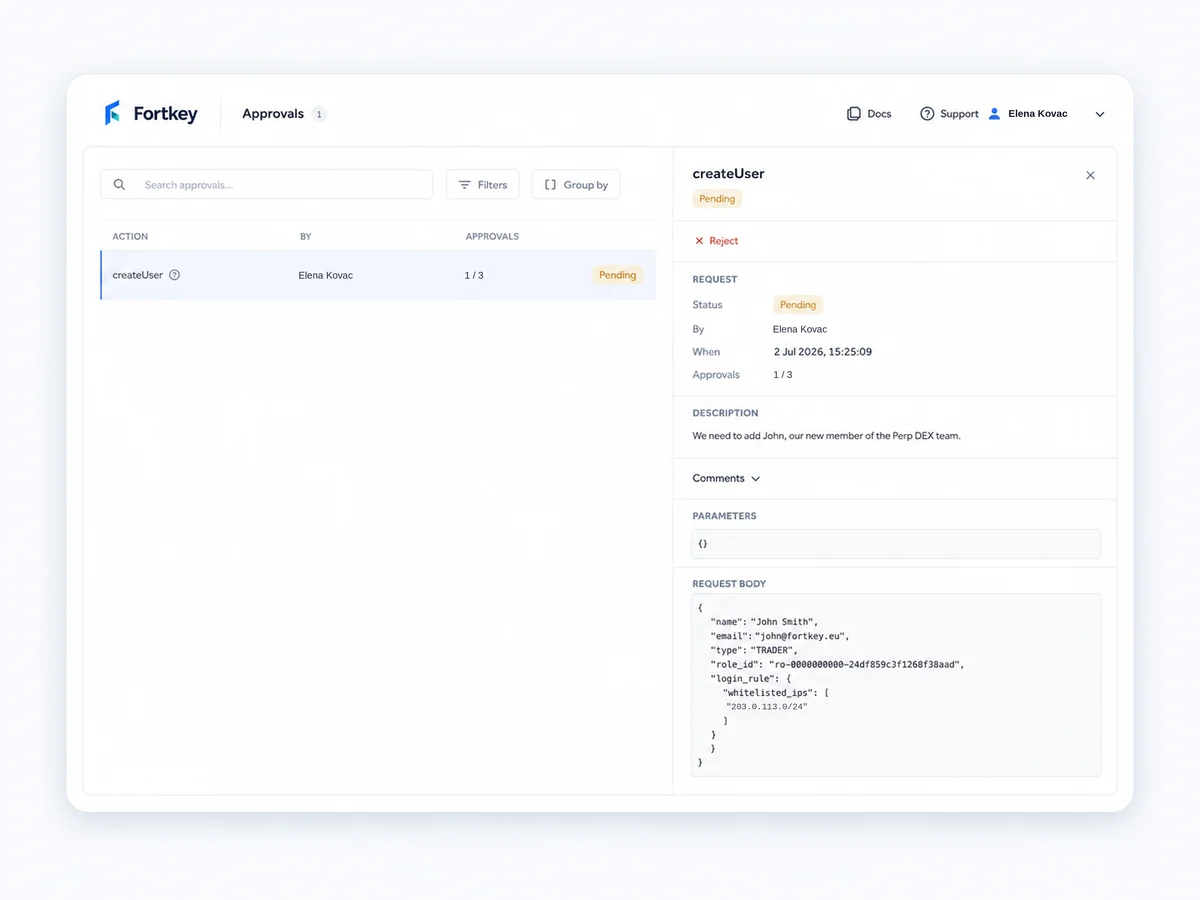Click the Docs document icon

(854, 114)
